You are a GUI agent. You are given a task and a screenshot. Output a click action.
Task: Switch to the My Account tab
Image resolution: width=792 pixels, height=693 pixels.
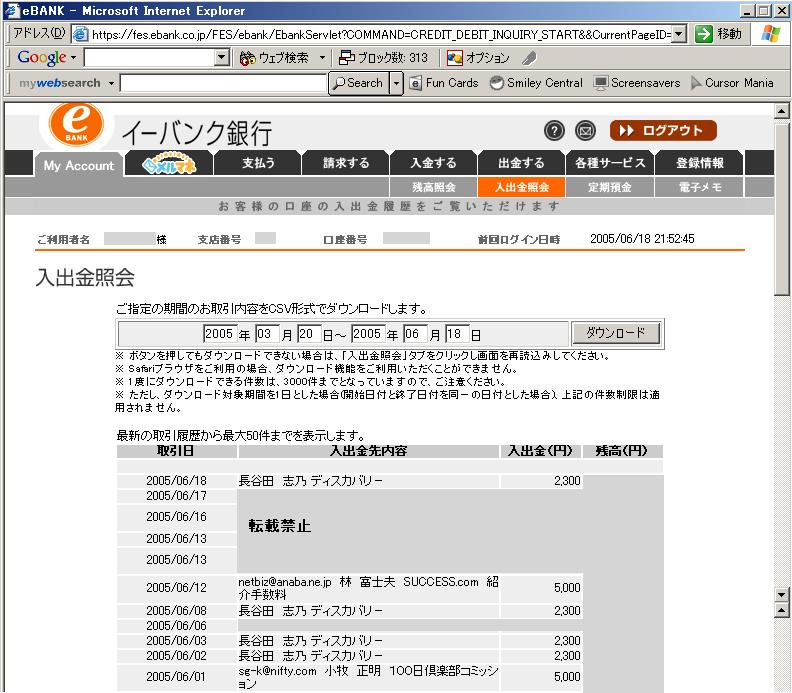[78, 166]
